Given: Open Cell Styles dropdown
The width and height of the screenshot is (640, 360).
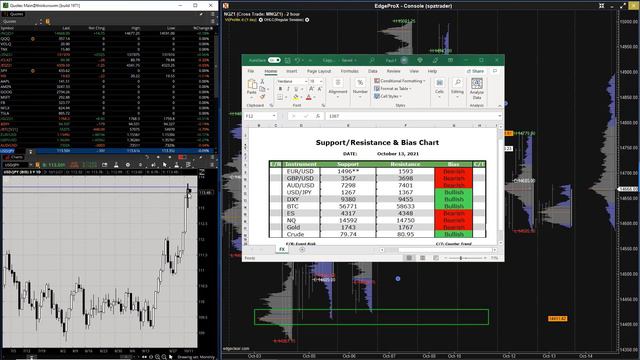Looking at the screenshot, I should tap(389, 96).
